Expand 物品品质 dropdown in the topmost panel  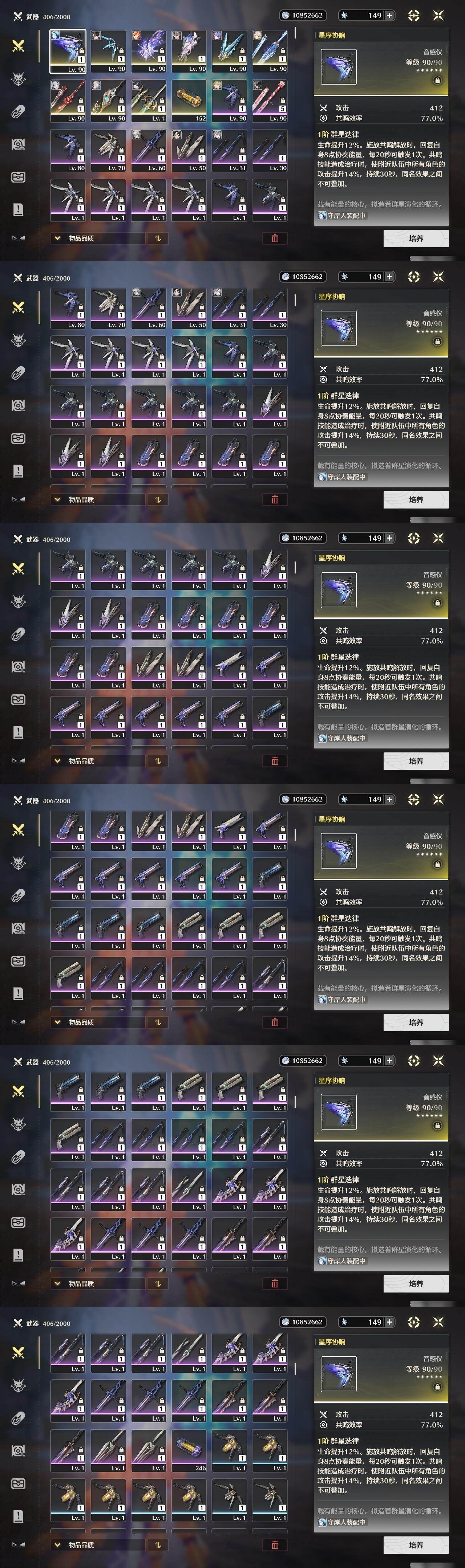click(98, 238)
